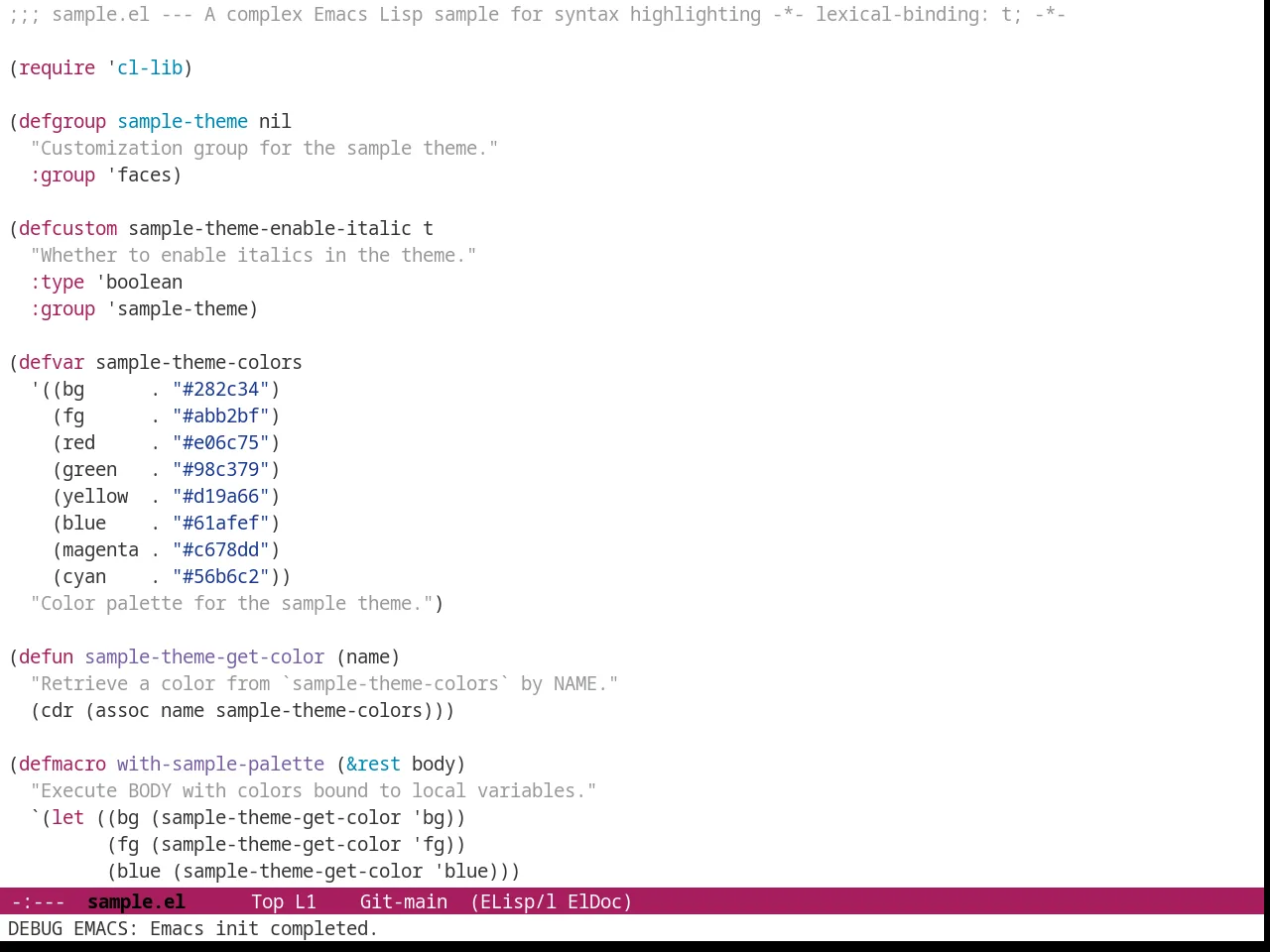
Task: Click the 'yellow' key in color list
Action: click(95, 496)
